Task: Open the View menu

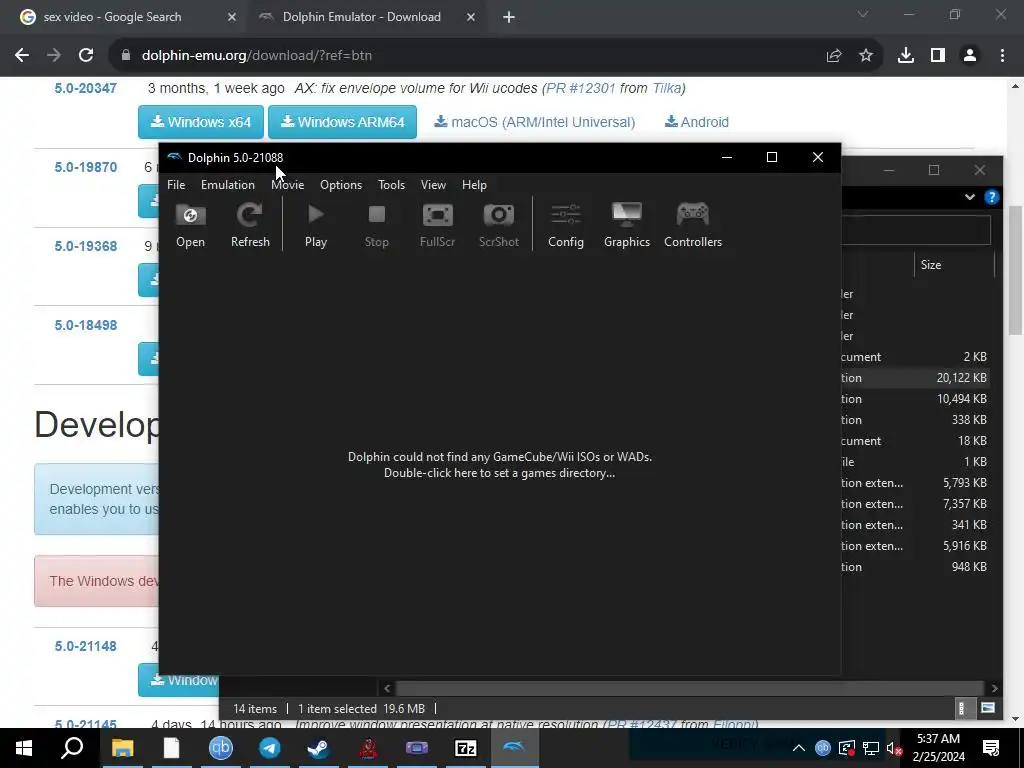Action: pyautogui.click(x=433, y=185)
